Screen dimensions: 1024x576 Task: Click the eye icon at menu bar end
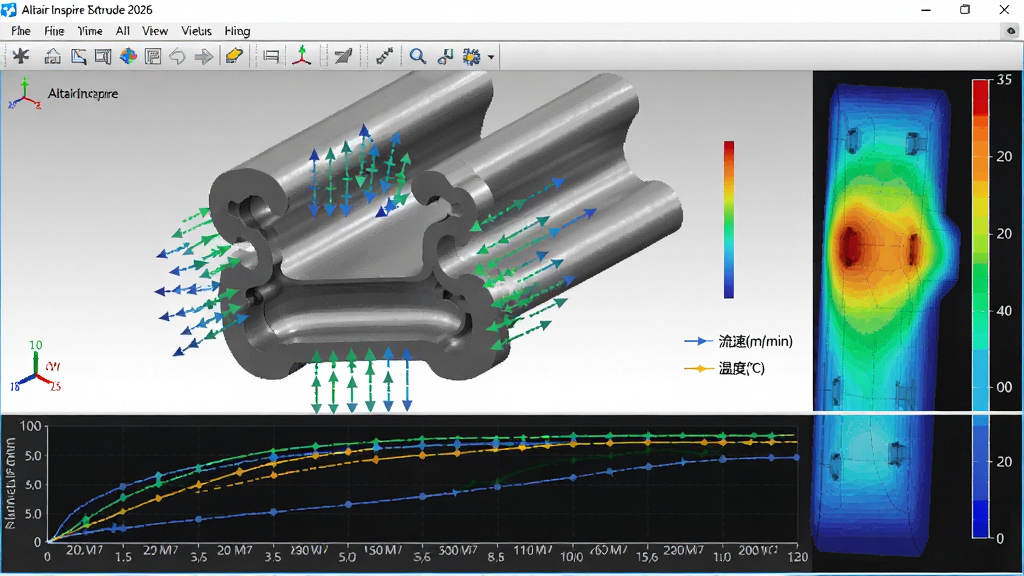pyautogui.click(x=1010, y=31)
